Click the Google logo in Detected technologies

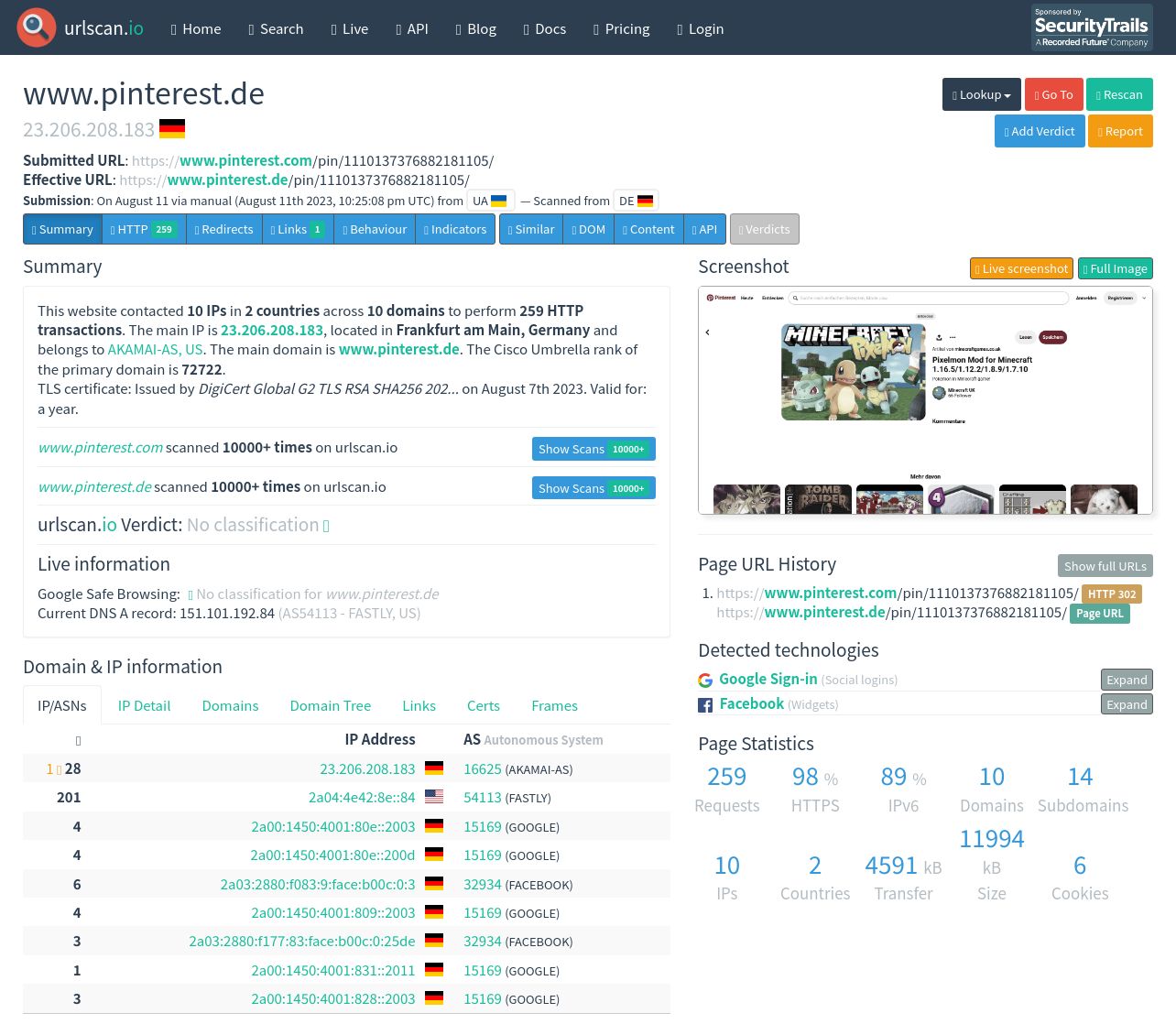point(705,681)
